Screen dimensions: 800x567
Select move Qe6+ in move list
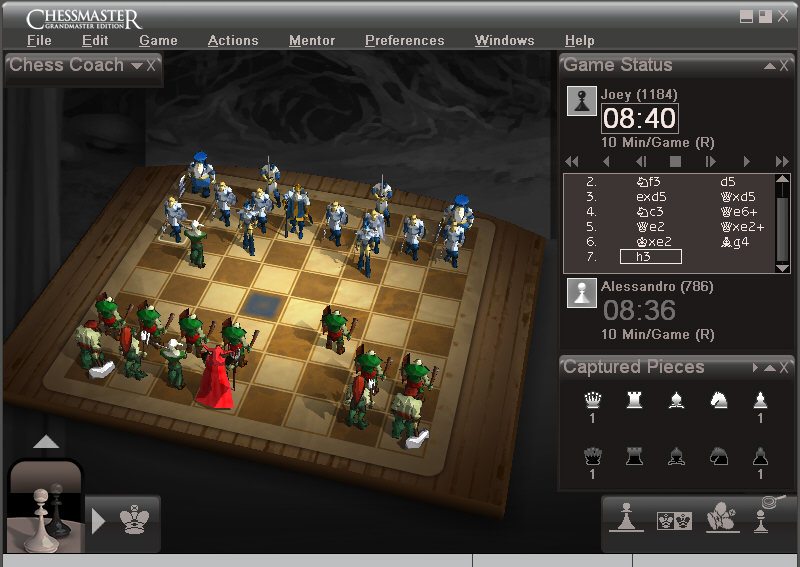739,212
